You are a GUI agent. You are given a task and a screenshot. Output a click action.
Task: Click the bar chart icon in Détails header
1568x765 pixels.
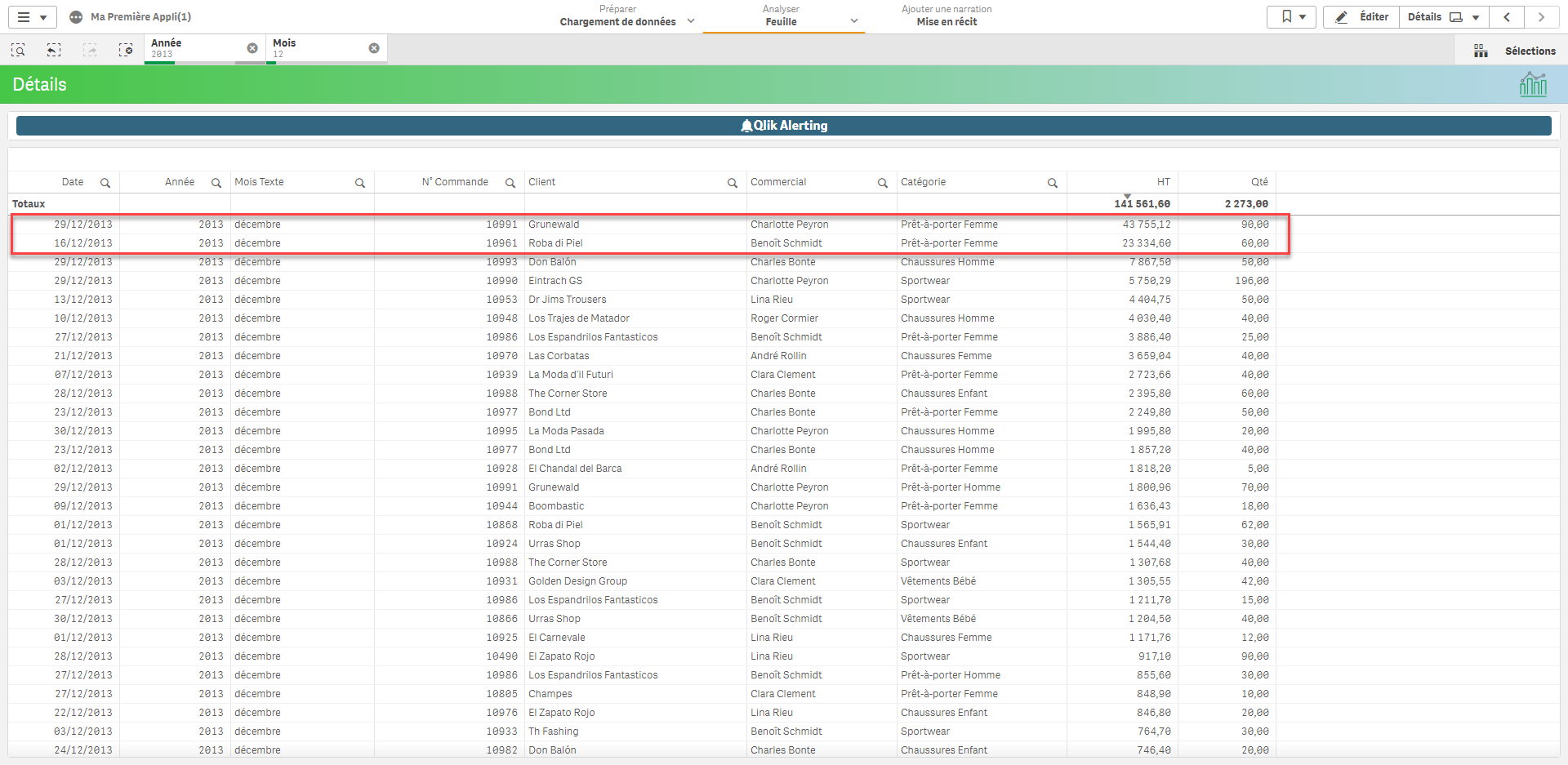point(1533,84)
